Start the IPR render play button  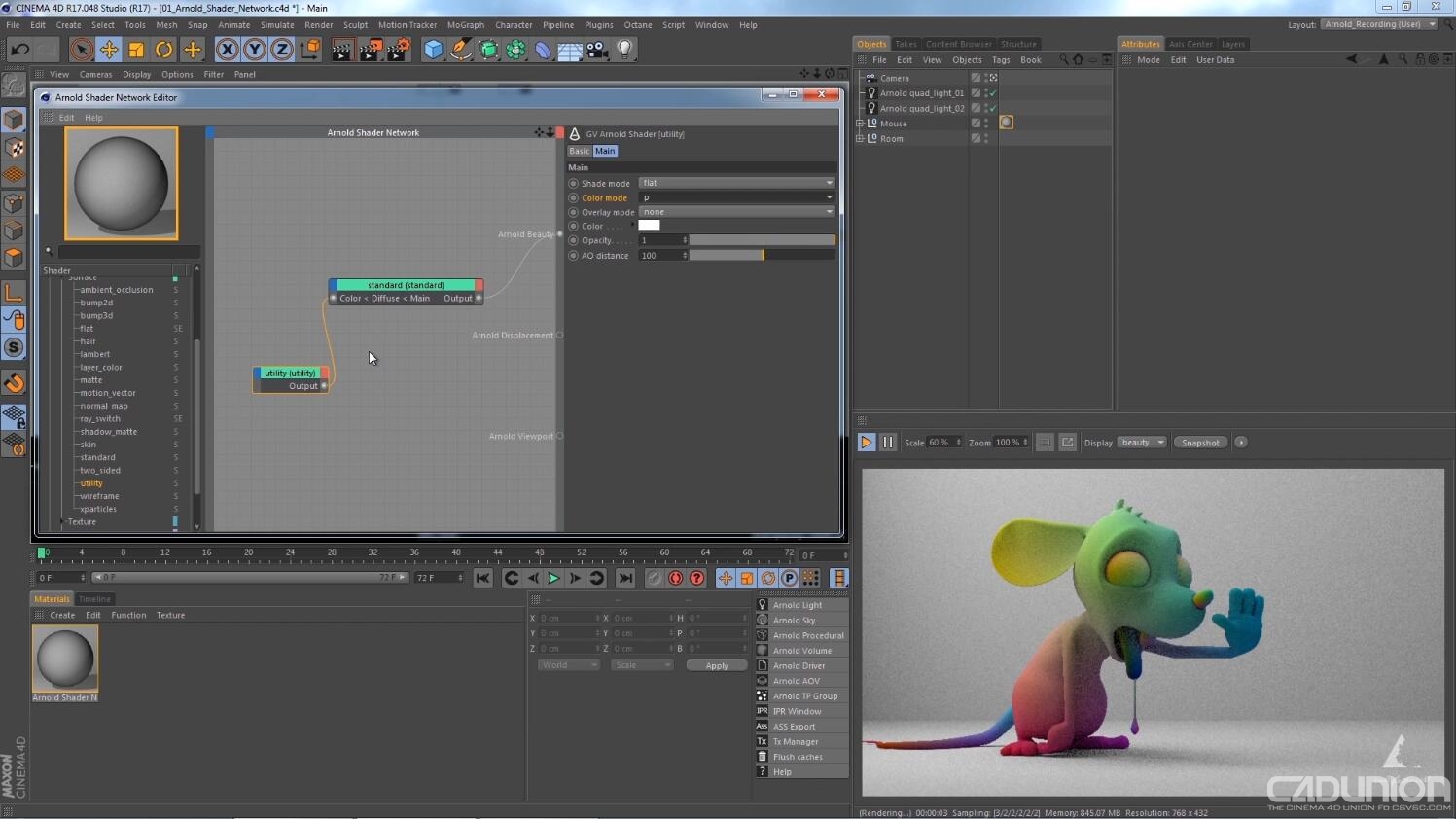pos(866,443)
